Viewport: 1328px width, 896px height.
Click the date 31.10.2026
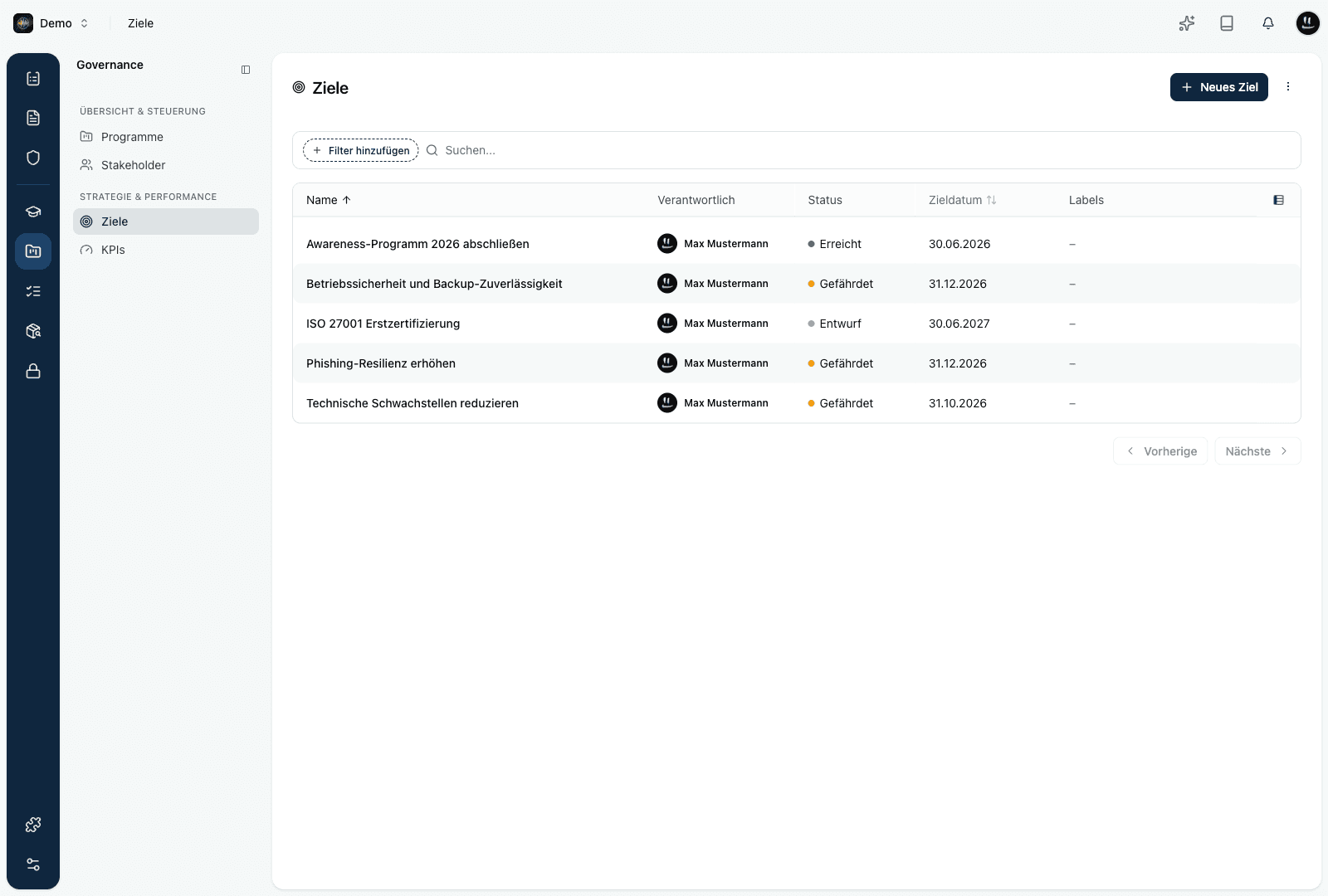point(958,403)
